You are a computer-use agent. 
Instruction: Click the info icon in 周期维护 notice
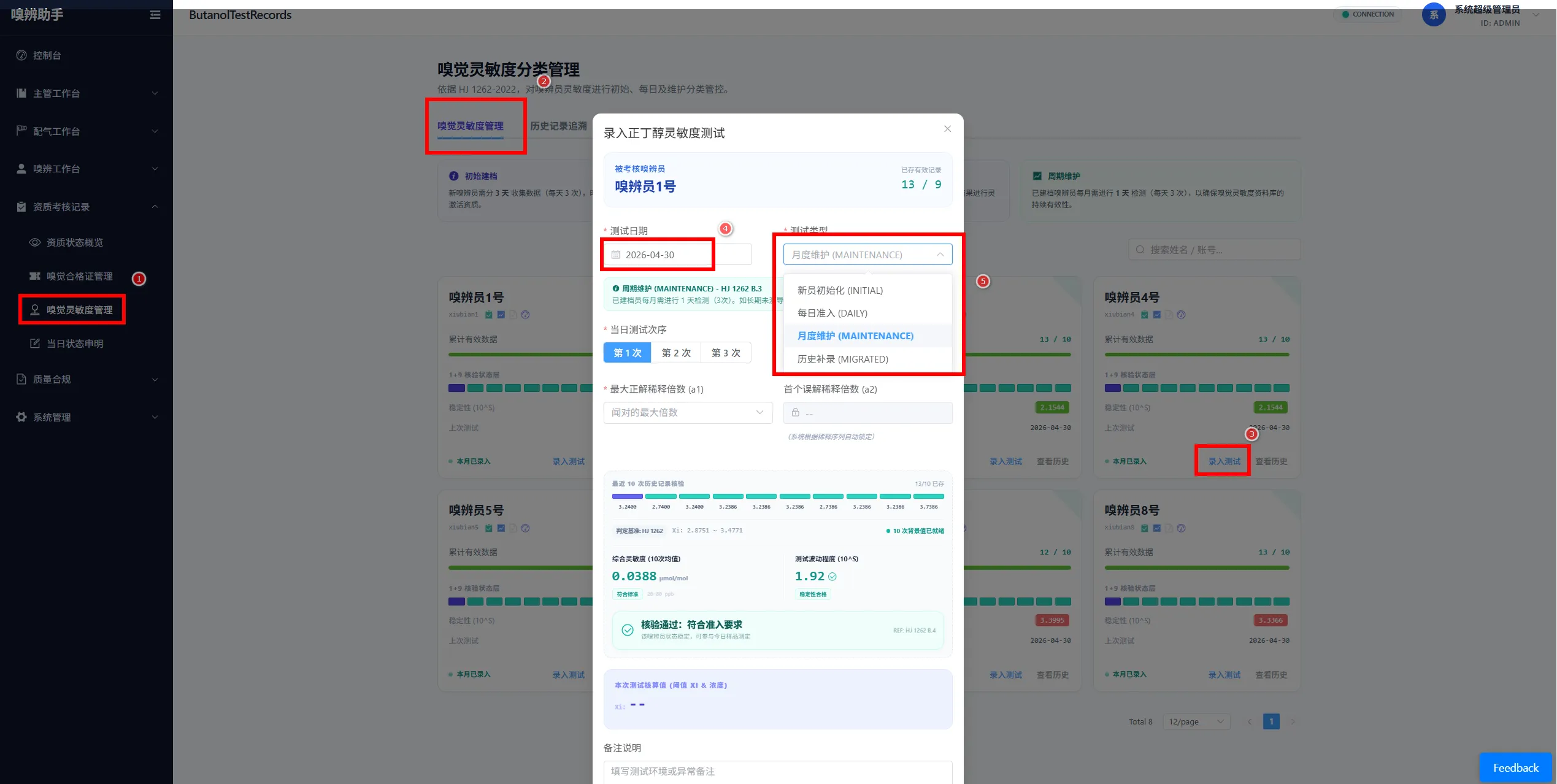coord(616,288)
